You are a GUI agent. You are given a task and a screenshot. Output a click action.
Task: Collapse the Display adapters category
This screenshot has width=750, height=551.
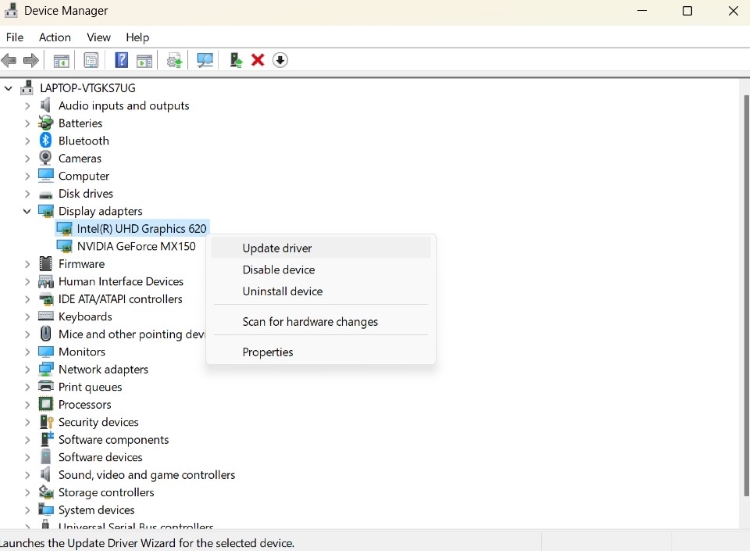pyautogui.click(x=27, y=211)
